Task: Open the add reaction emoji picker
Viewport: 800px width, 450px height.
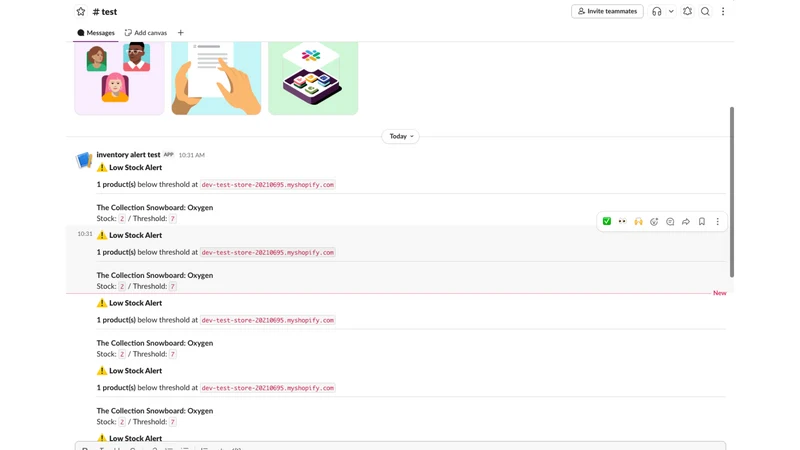Action: coord(654,221)
